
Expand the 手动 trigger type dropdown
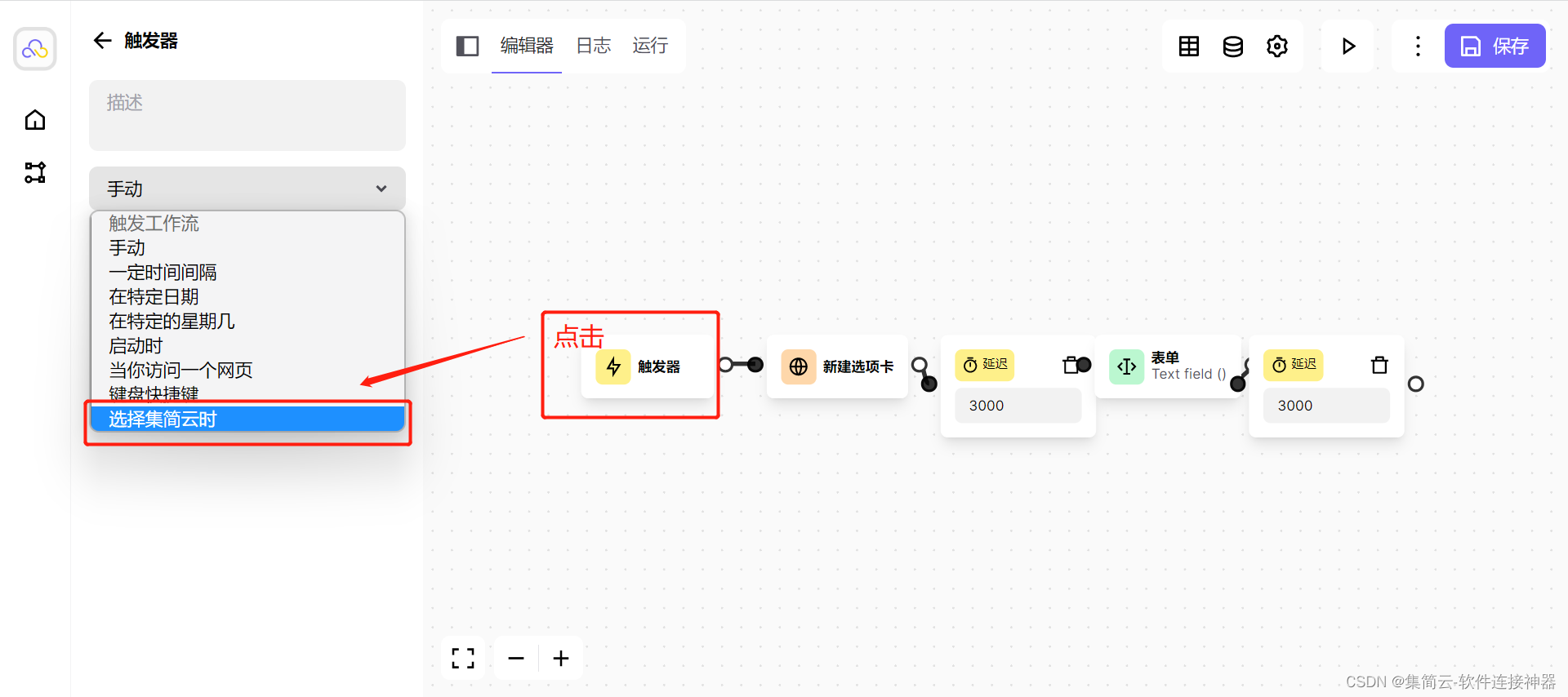247,189
